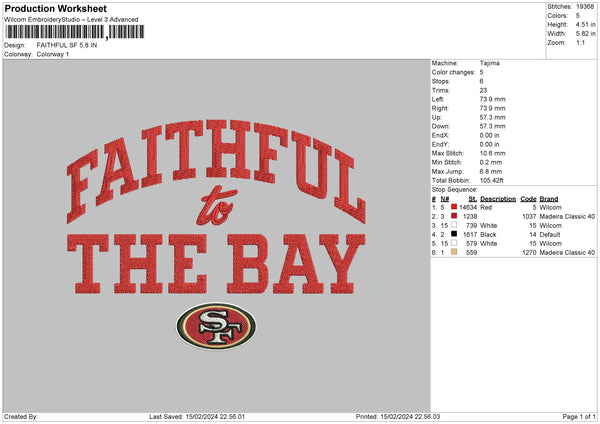Click the arched FAITHFUL embroidery lettering
This screenshot has width=600, height=424.
tap(216, 171)
